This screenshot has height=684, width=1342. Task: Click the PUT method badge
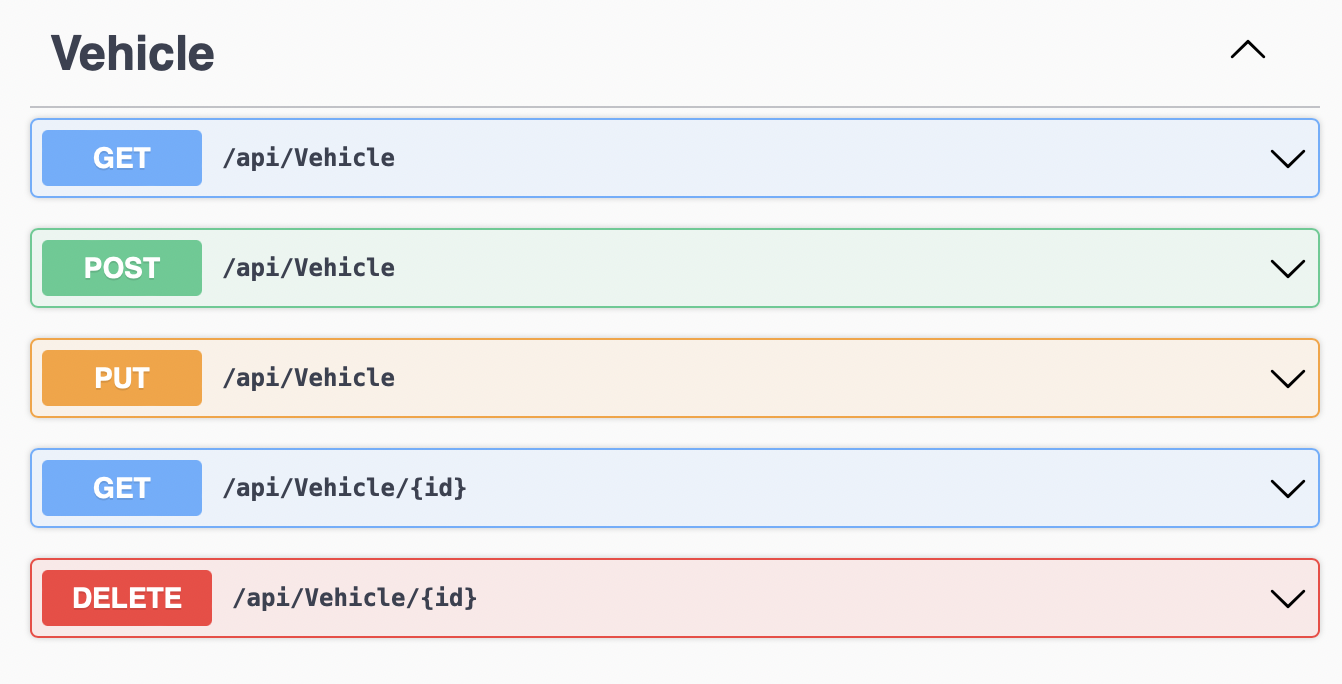121,378
